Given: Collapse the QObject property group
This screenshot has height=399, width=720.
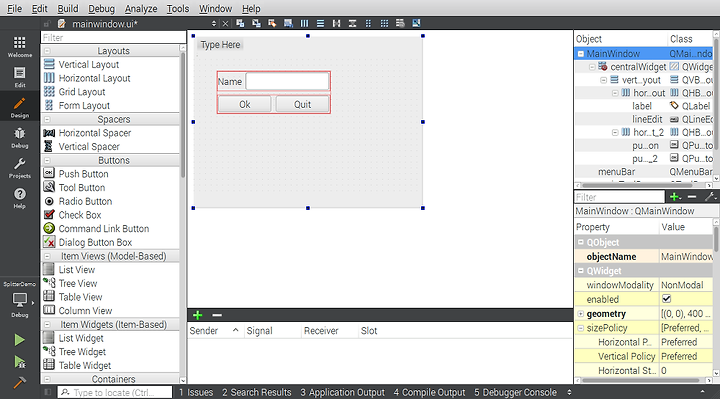Looking at the screenshot, I should point(581,242).
